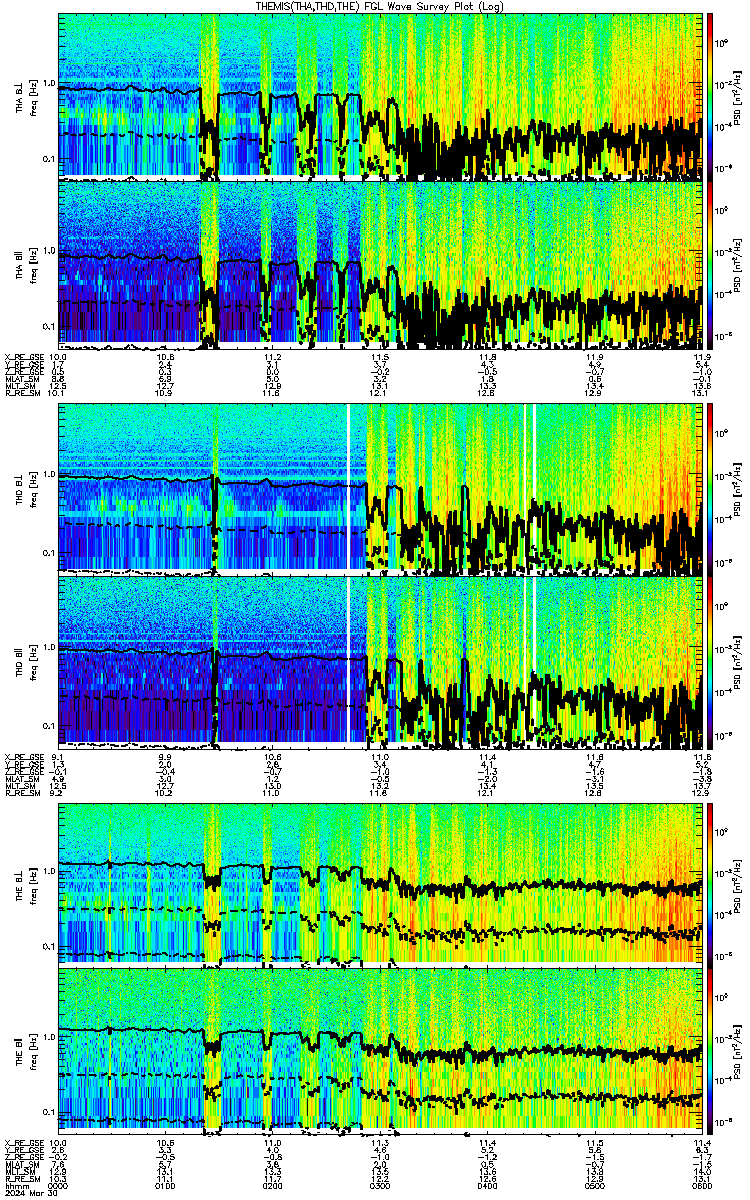
Task: Click the PSD color bar beside THA B∥
Action: pyautogui.click(x=710, y=264)
